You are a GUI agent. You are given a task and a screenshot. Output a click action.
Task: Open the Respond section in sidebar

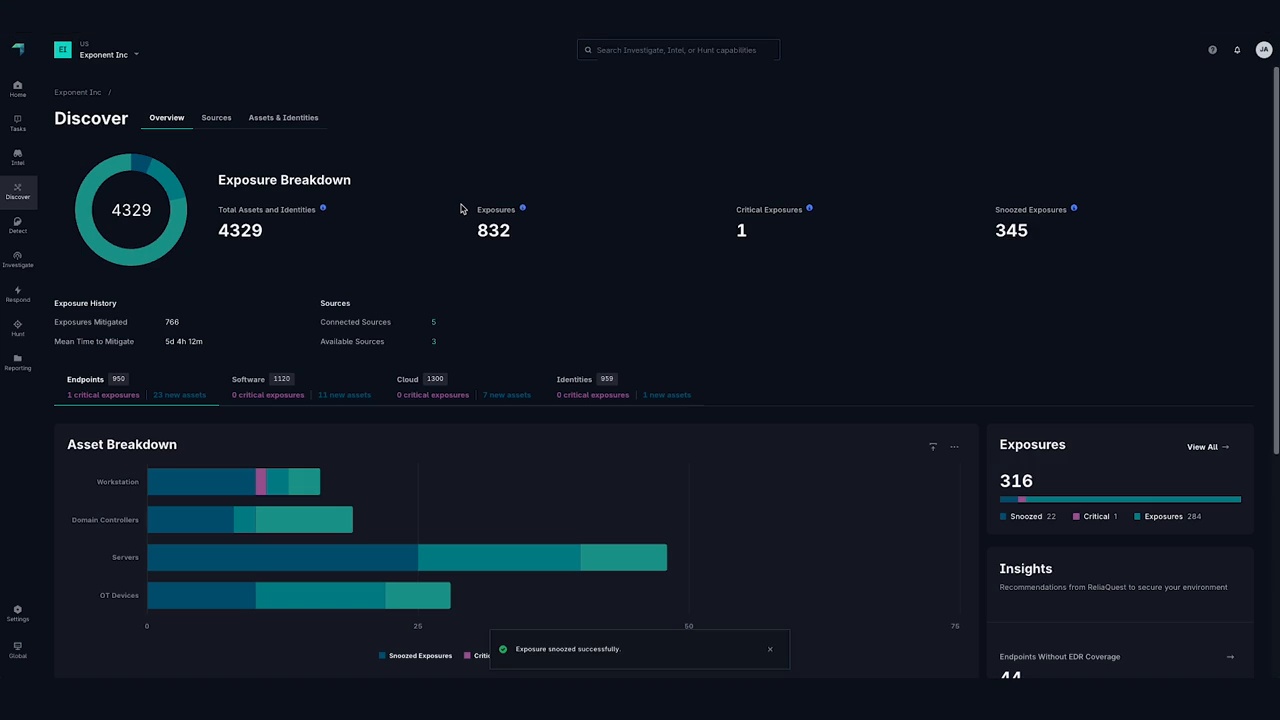point(17,294)
